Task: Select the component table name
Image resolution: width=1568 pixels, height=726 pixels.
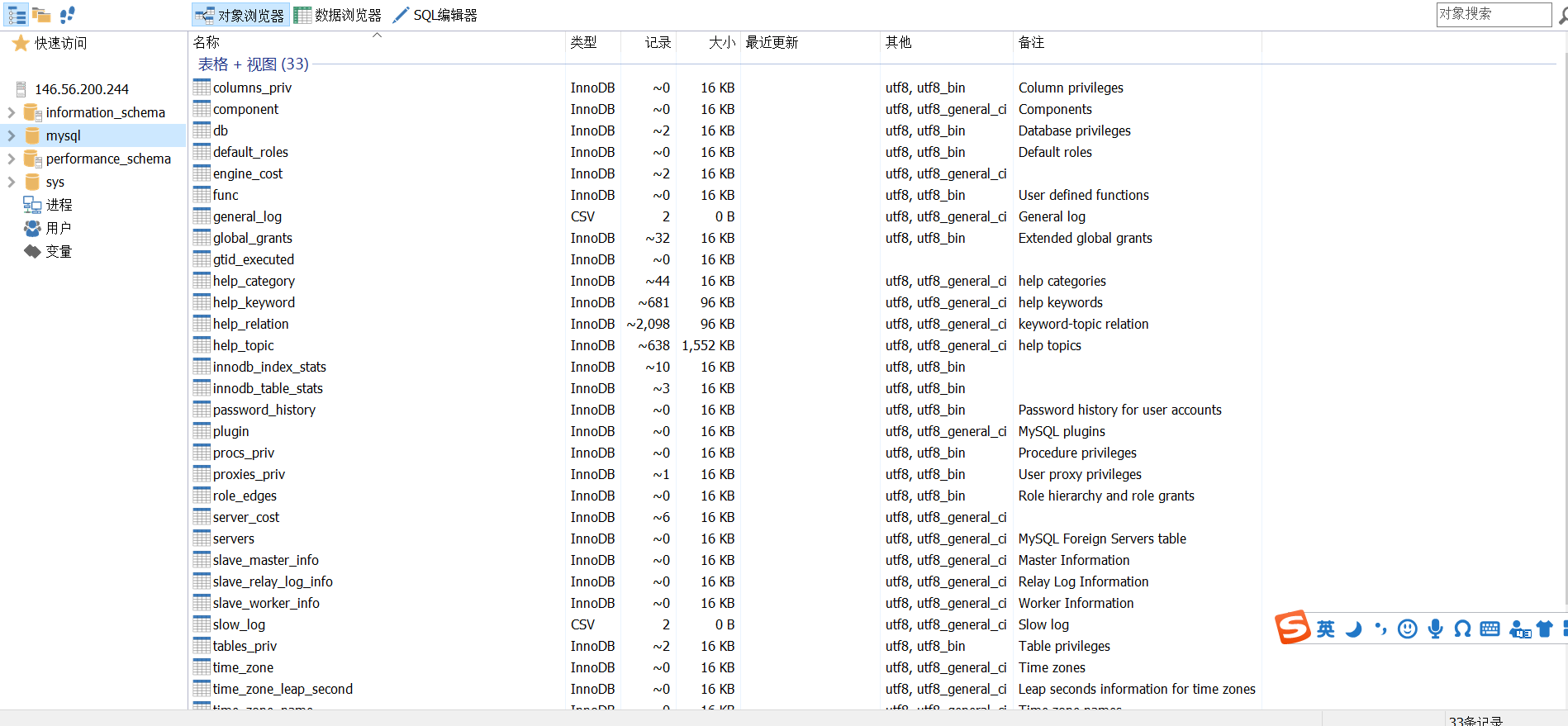Action: 245,109
